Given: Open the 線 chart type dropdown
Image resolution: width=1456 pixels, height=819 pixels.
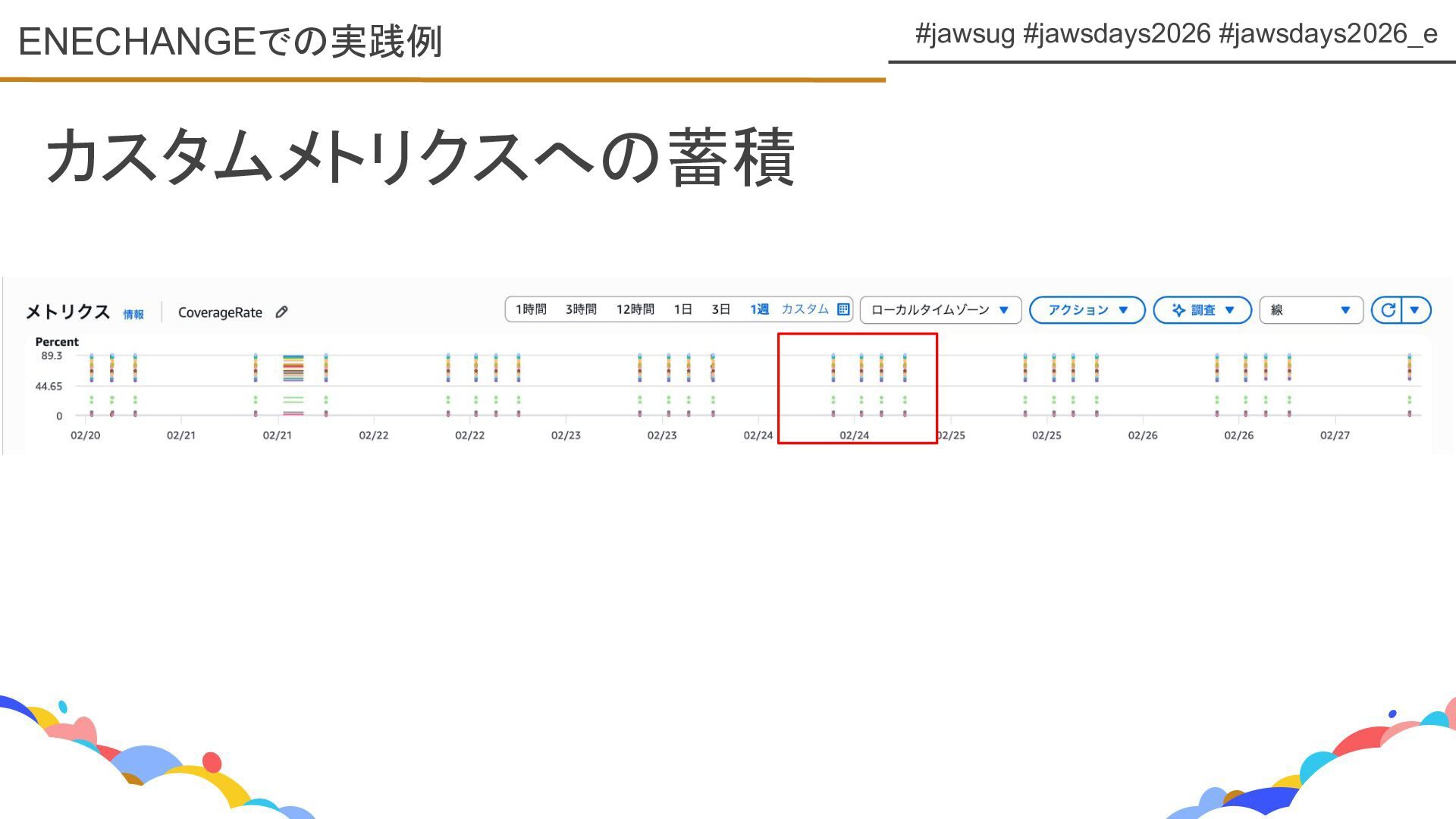Looking at the screenshot, I should coord(1310,309).
